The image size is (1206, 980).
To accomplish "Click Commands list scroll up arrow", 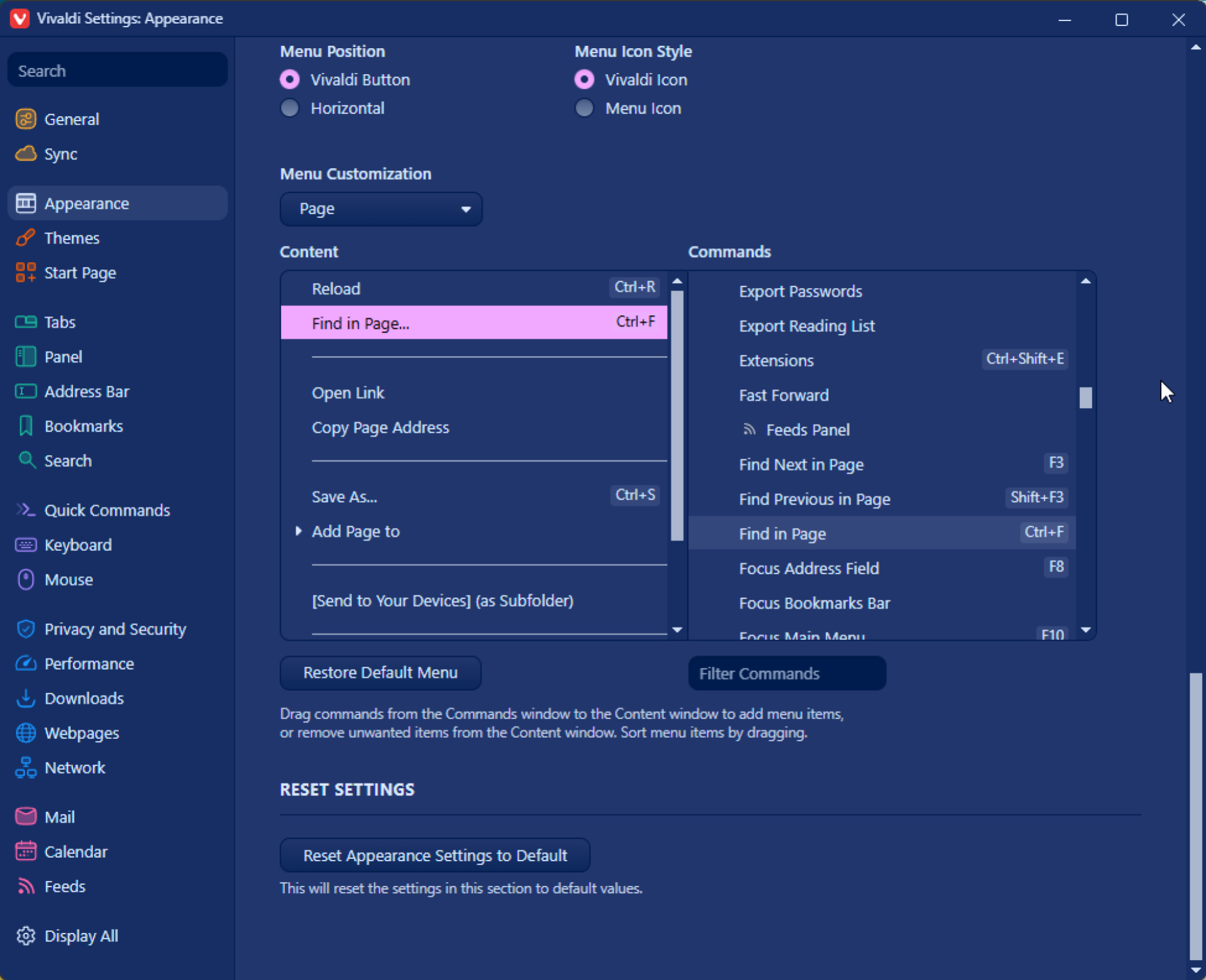I will 1085,281.
